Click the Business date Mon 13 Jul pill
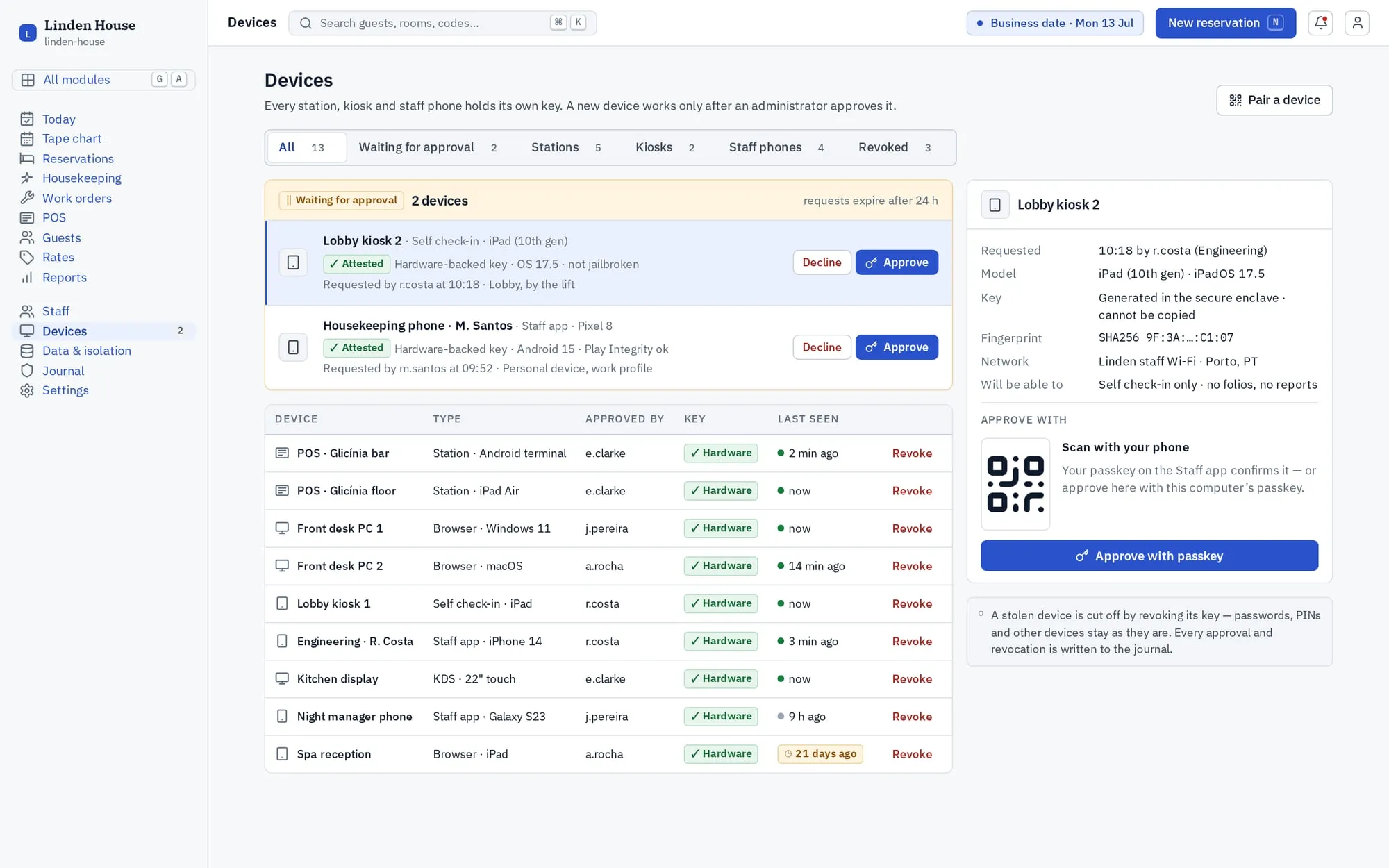Screen dimensions: 1389x868 (x=1054, y=23)
